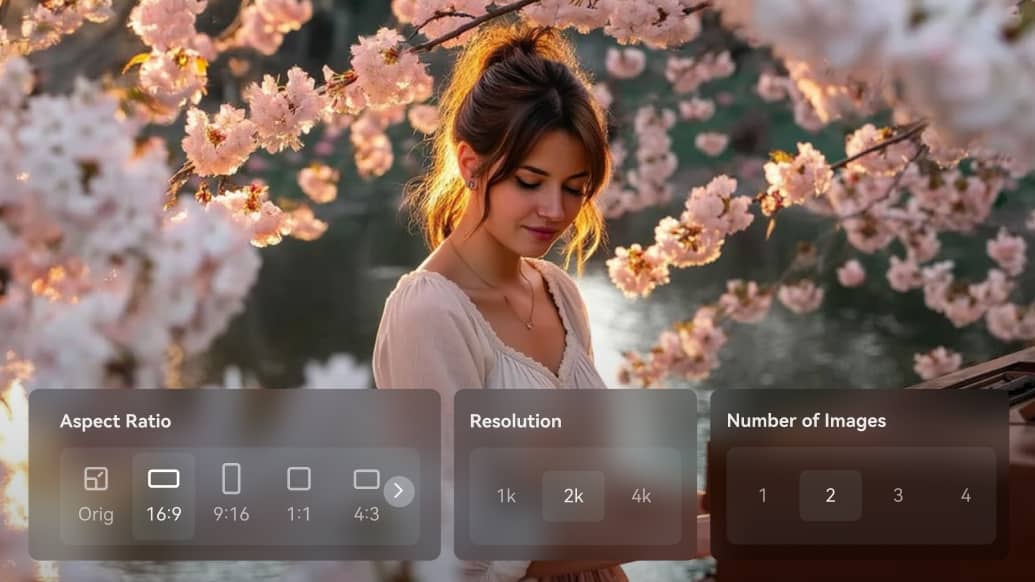
Task: Pick the 9:16 portrait aspect ratio
Action: tap(231, 496)
